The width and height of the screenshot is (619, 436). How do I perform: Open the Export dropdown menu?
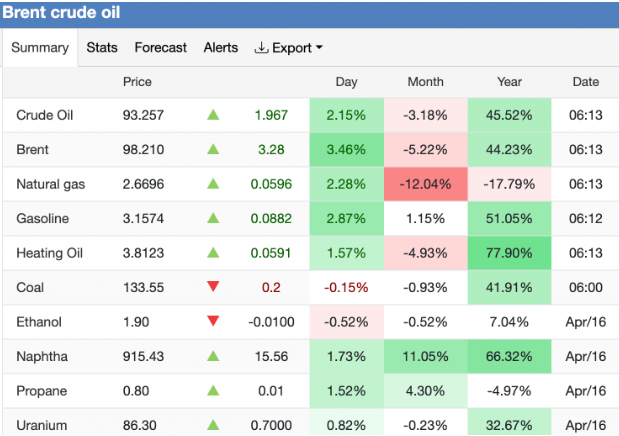point(289,48)
